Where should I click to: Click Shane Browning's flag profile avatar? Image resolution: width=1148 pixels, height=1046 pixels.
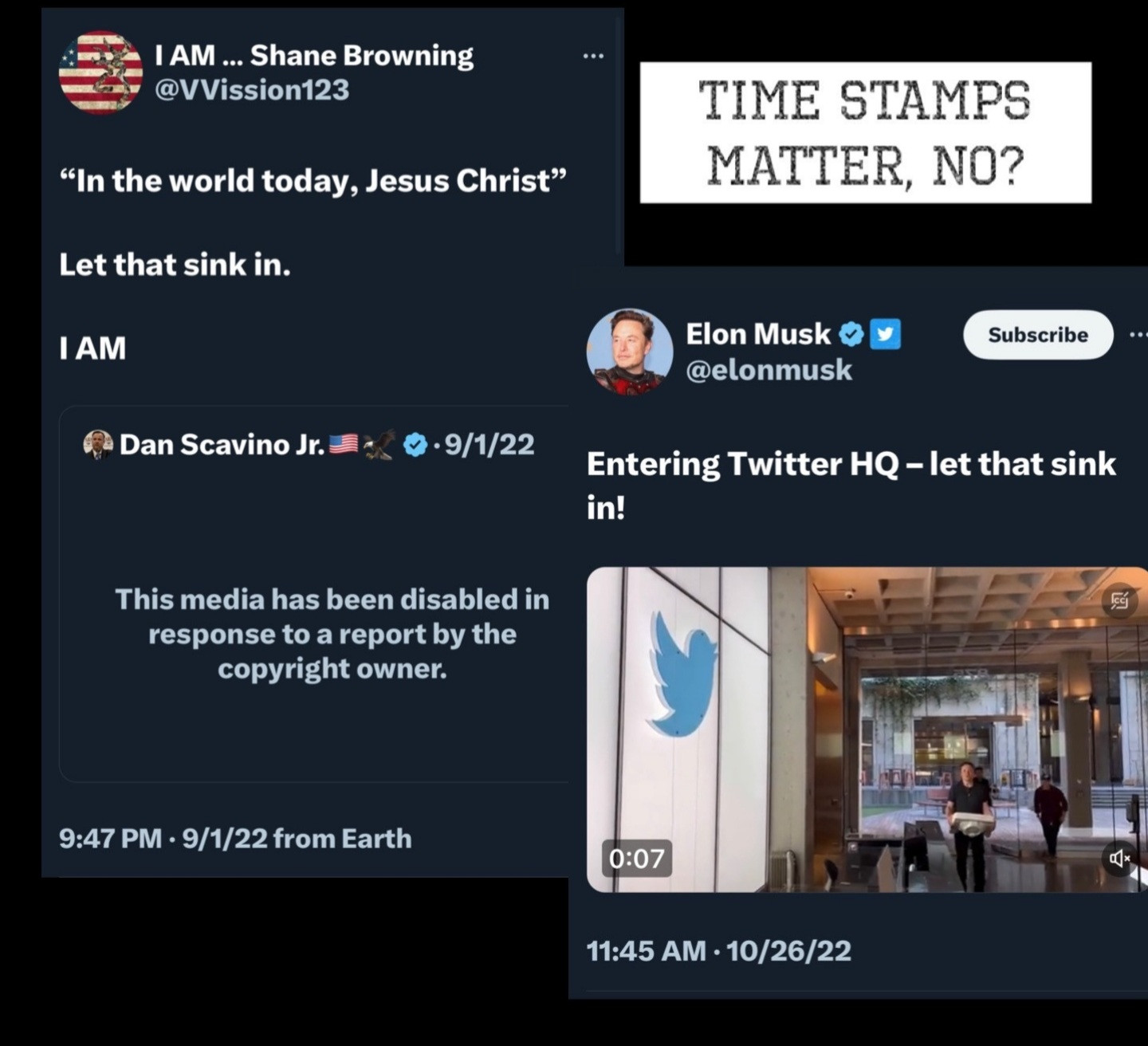pos(100,73)
